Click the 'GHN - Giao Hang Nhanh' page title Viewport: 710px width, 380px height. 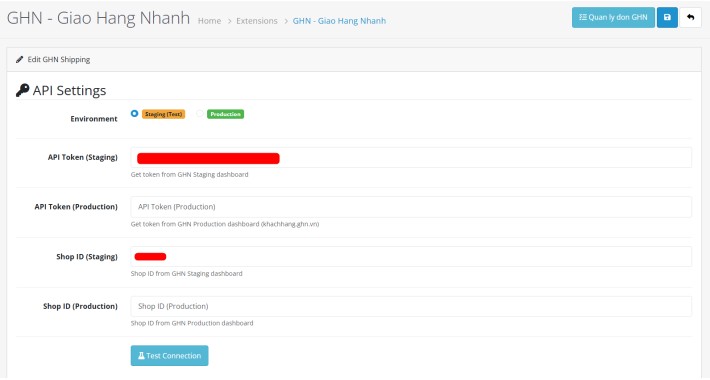pos(98,18)
